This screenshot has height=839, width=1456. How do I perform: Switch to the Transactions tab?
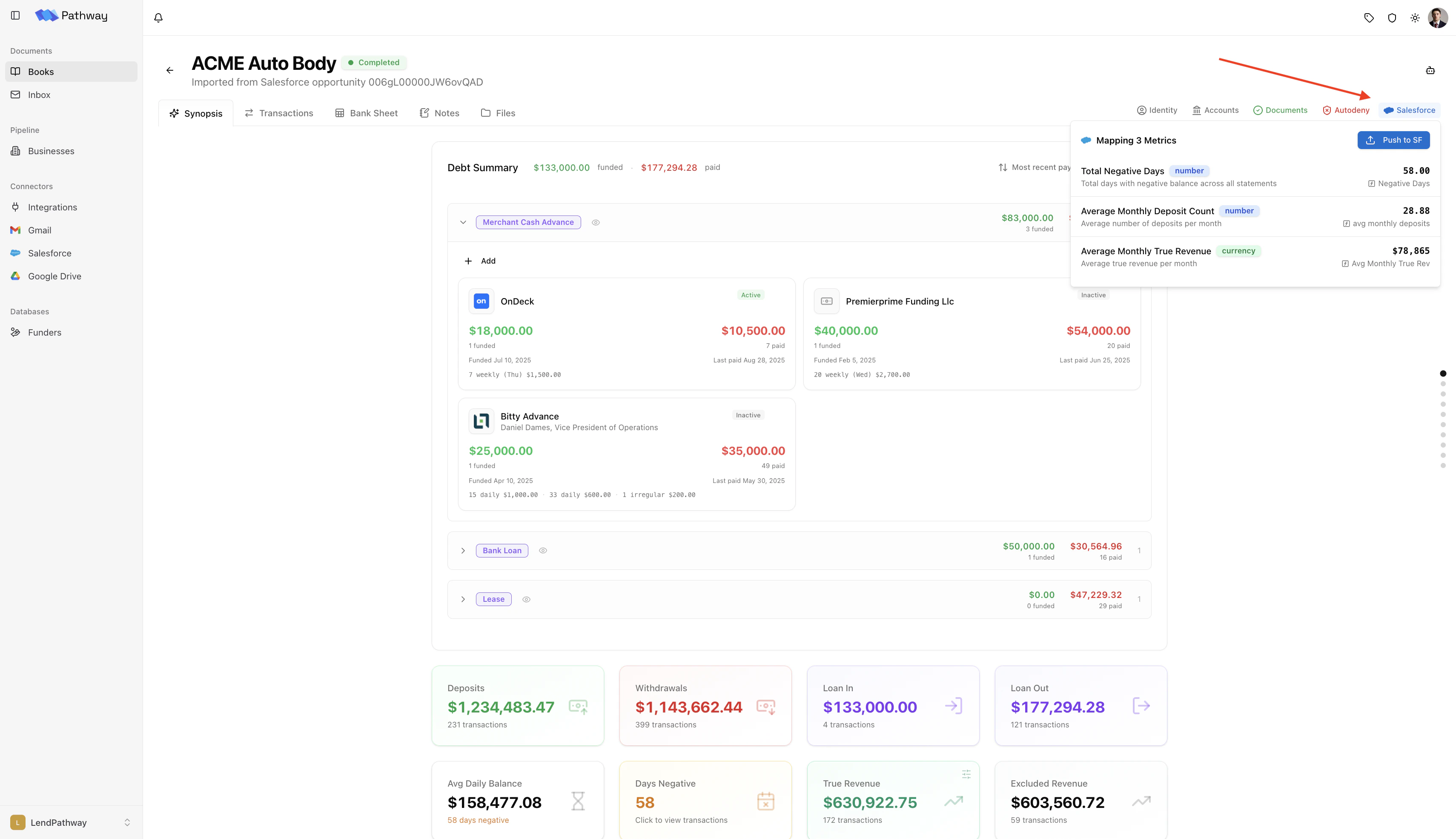pyautogui.click(x=279, y=113)
